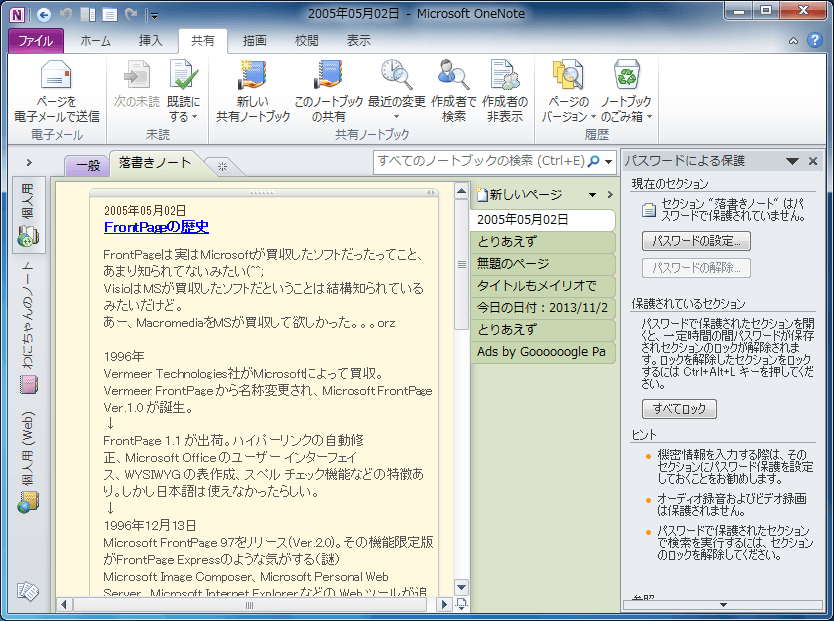Expand notebook navigation bar chevron
Viewport: 834px width, 621px height.
tap(29, 163)
